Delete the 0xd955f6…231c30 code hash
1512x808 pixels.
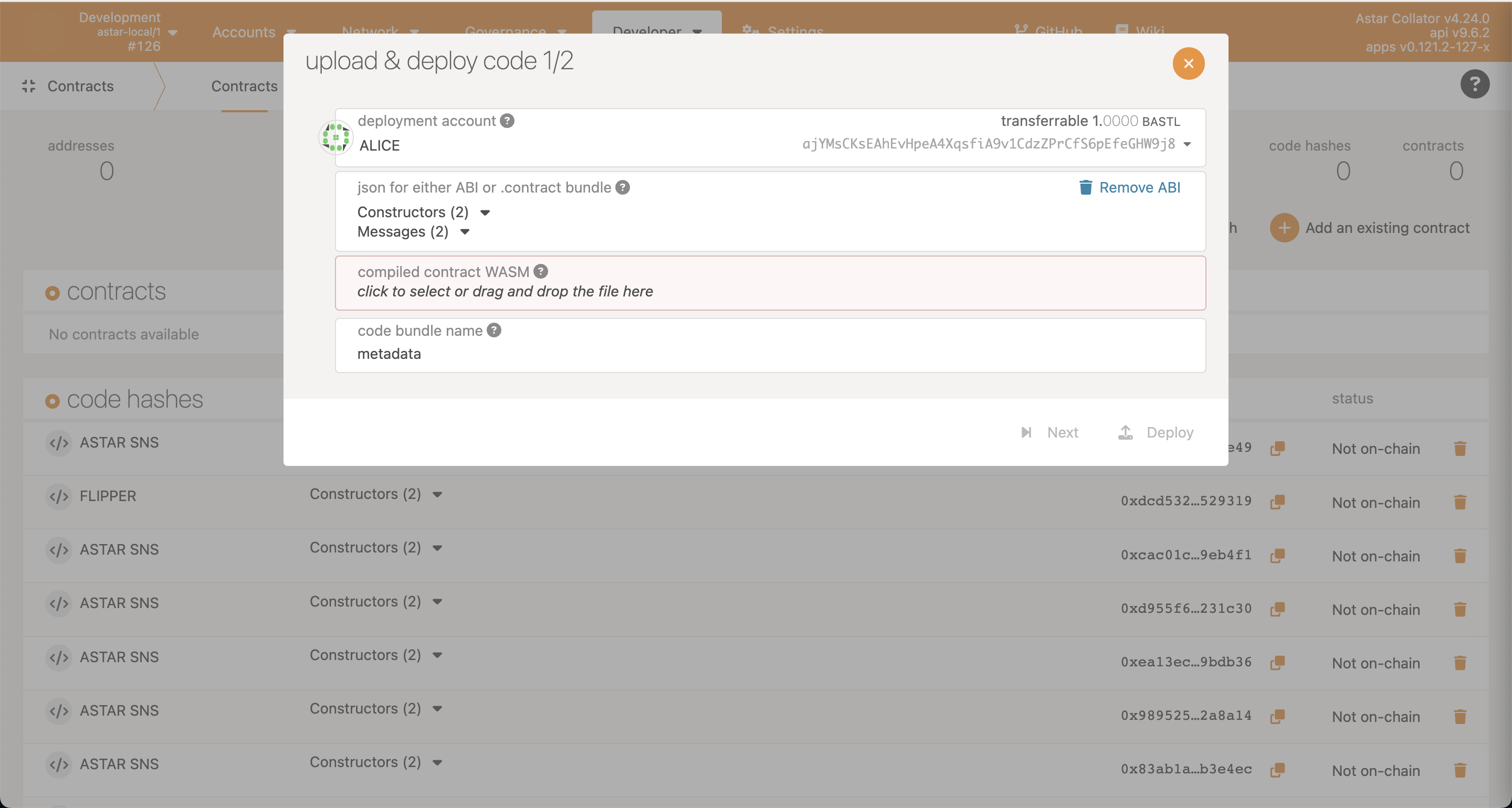tap(1459, 610)
